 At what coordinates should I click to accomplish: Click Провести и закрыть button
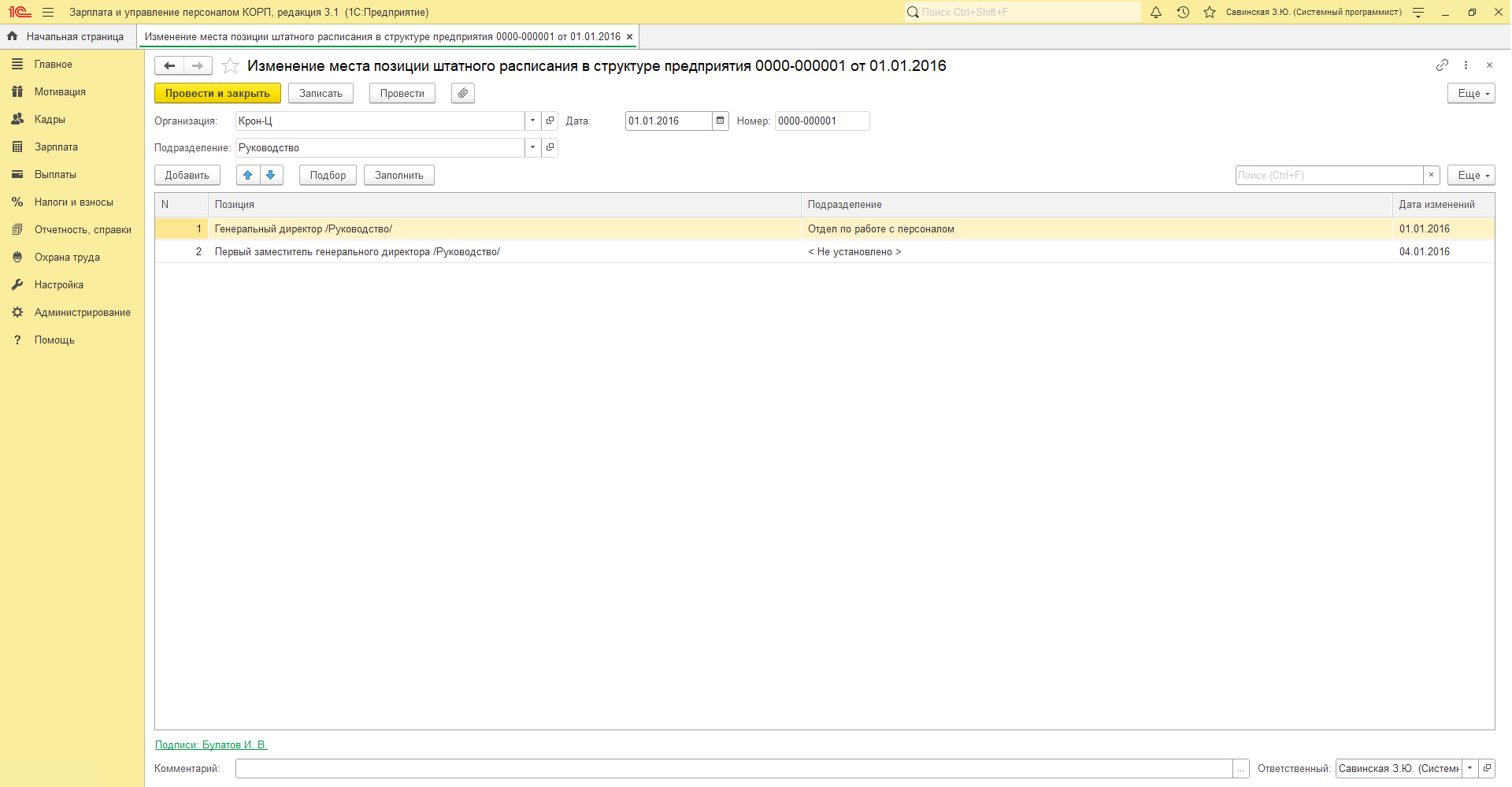(x=217, y=93)
